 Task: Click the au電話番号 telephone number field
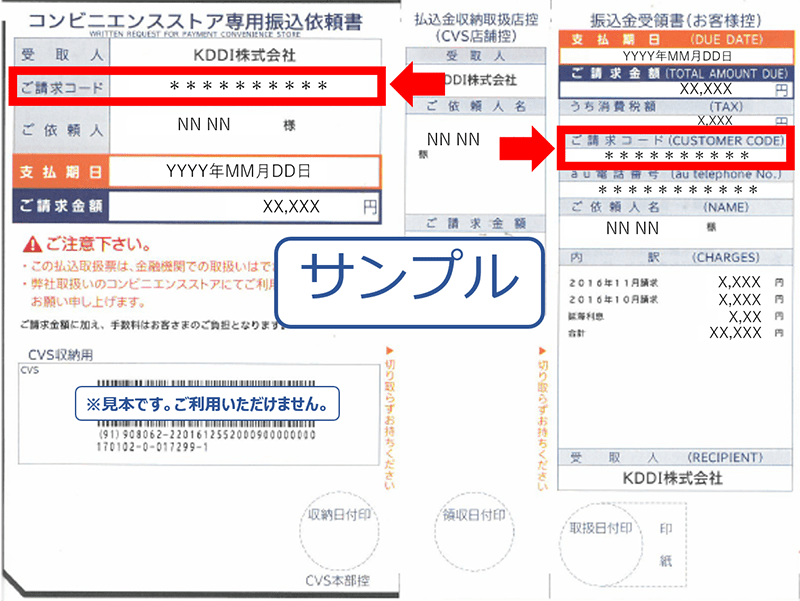tap(676, 184)
